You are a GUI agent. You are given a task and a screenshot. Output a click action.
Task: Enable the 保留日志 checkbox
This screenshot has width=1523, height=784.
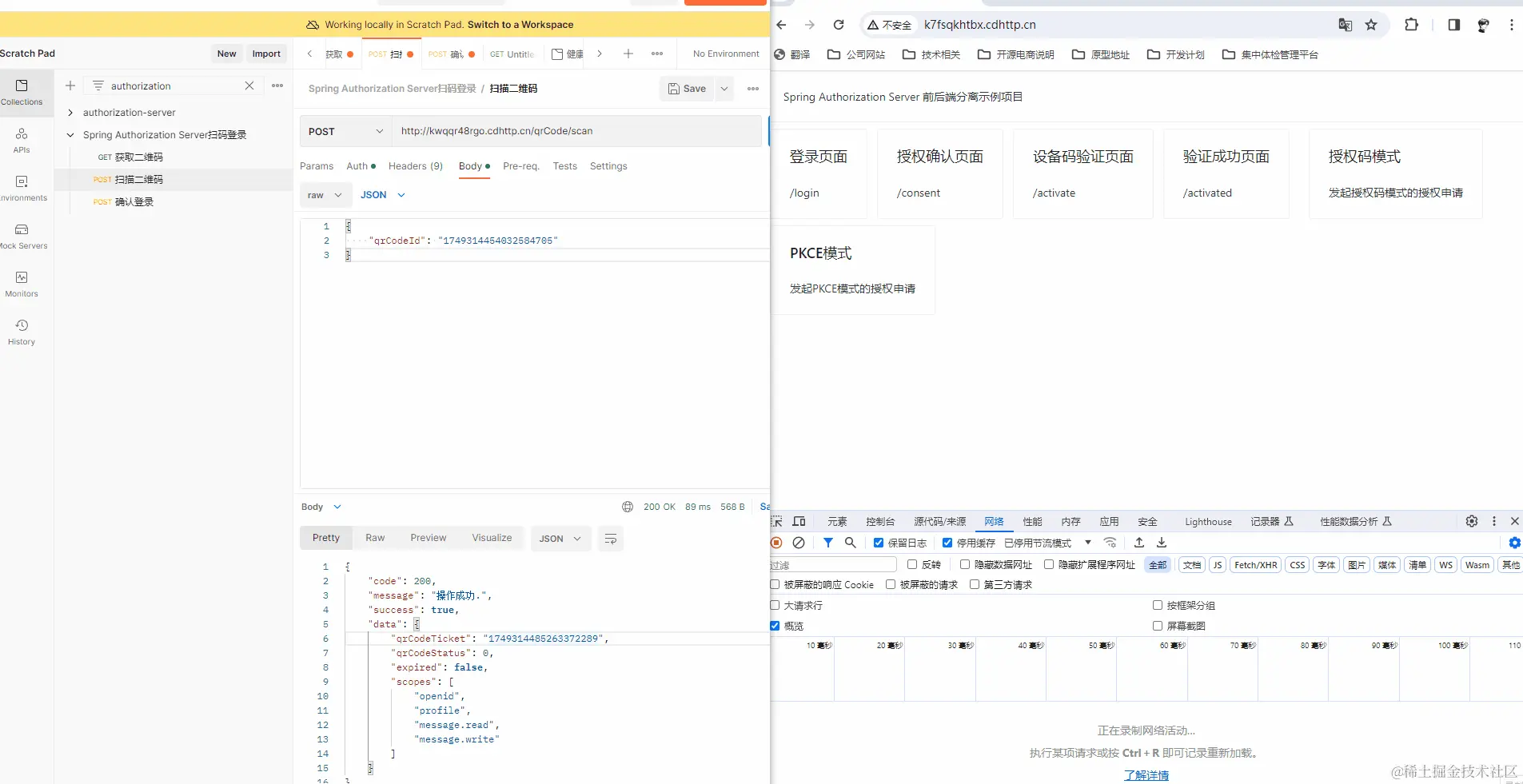pyautogui.click(x=879, y=543)
